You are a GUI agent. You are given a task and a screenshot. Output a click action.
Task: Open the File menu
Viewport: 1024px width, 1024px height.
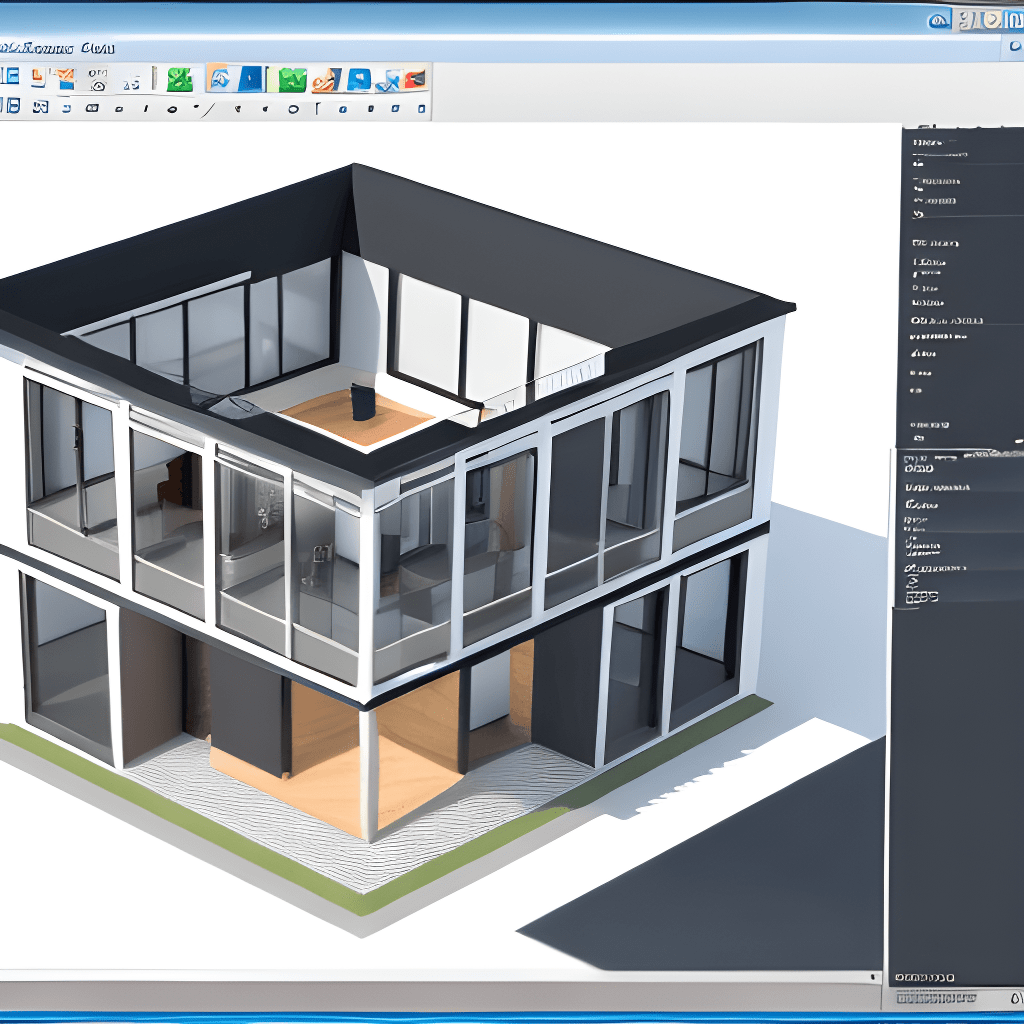pos(15,47)
